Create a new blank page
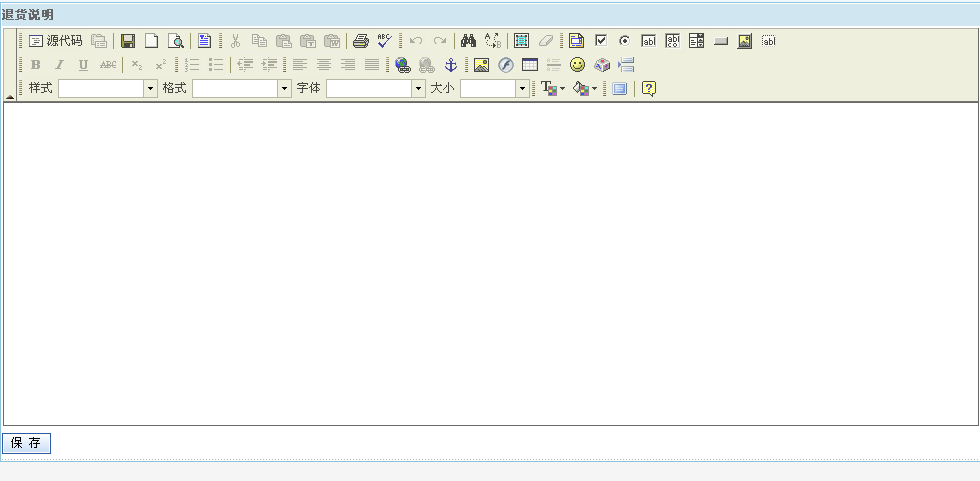Image resolution: width=980 pixels, height=481 pixels. click(152, 41)
